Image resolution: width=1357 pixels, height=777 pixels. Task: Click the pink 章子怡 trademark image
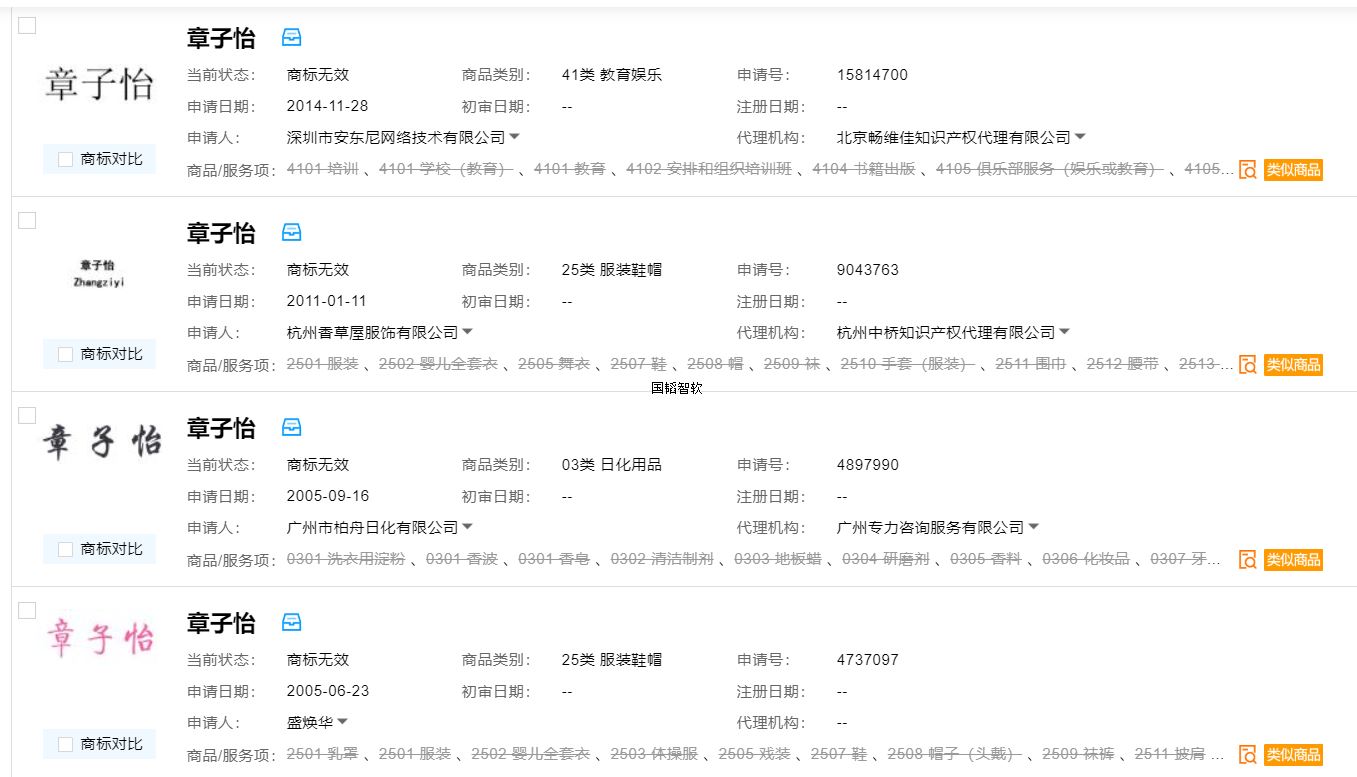(101, 638)
